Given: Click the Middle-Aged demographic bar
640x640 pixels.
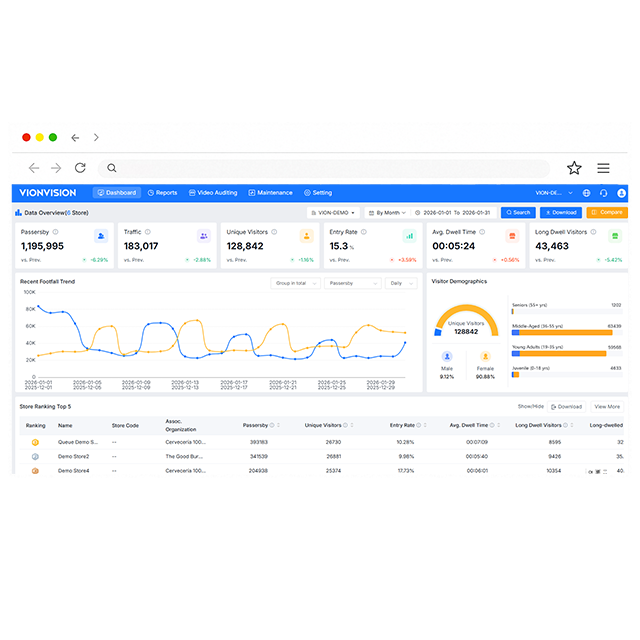Looking at the screenshot, I should [566, 332].
